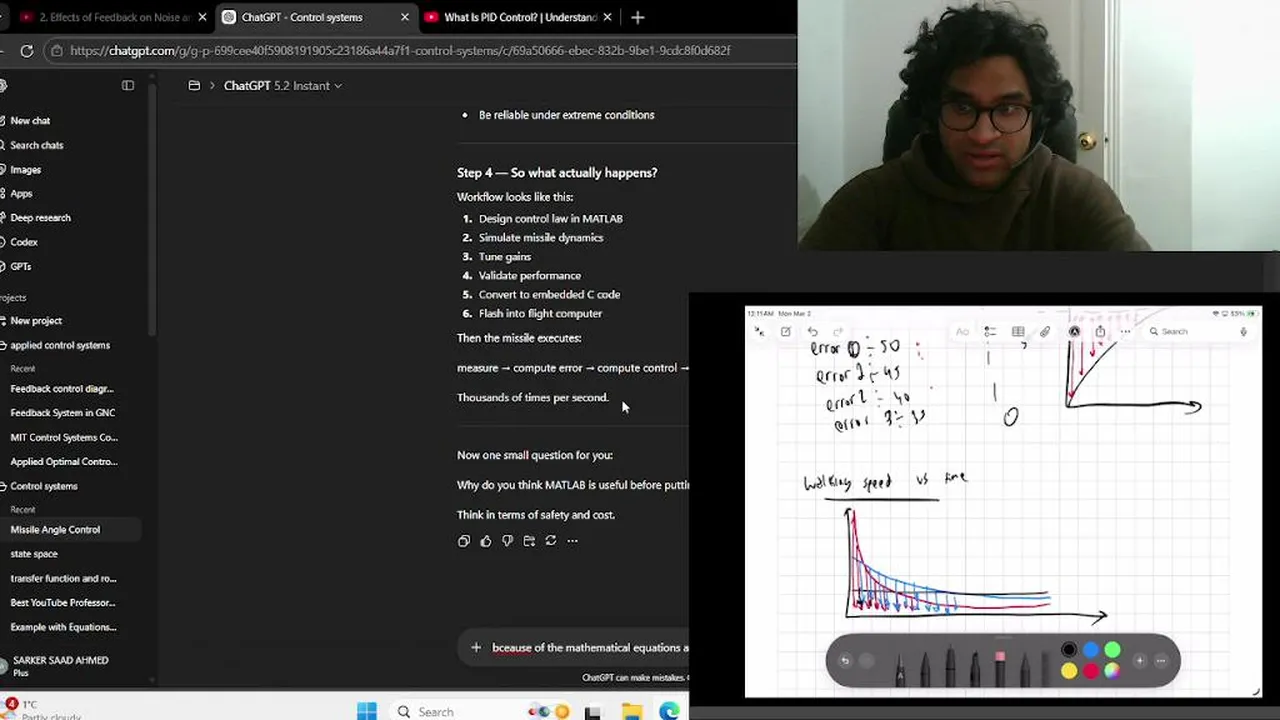Open Microsoft Edge from the taskbar
Screen dimensions: 1280x720
[669, 712]
